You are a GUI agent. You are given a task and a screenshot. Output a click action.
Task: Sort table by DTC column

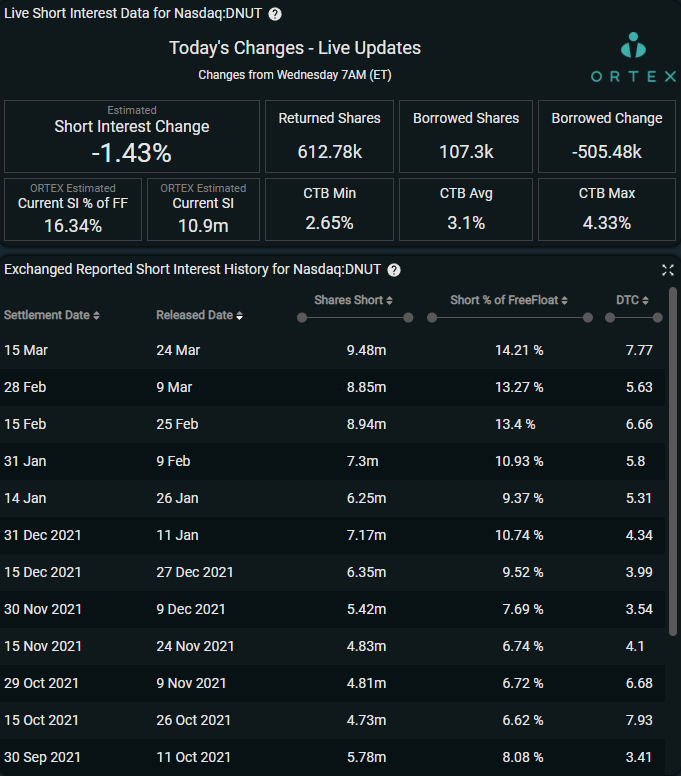[632, 300]
